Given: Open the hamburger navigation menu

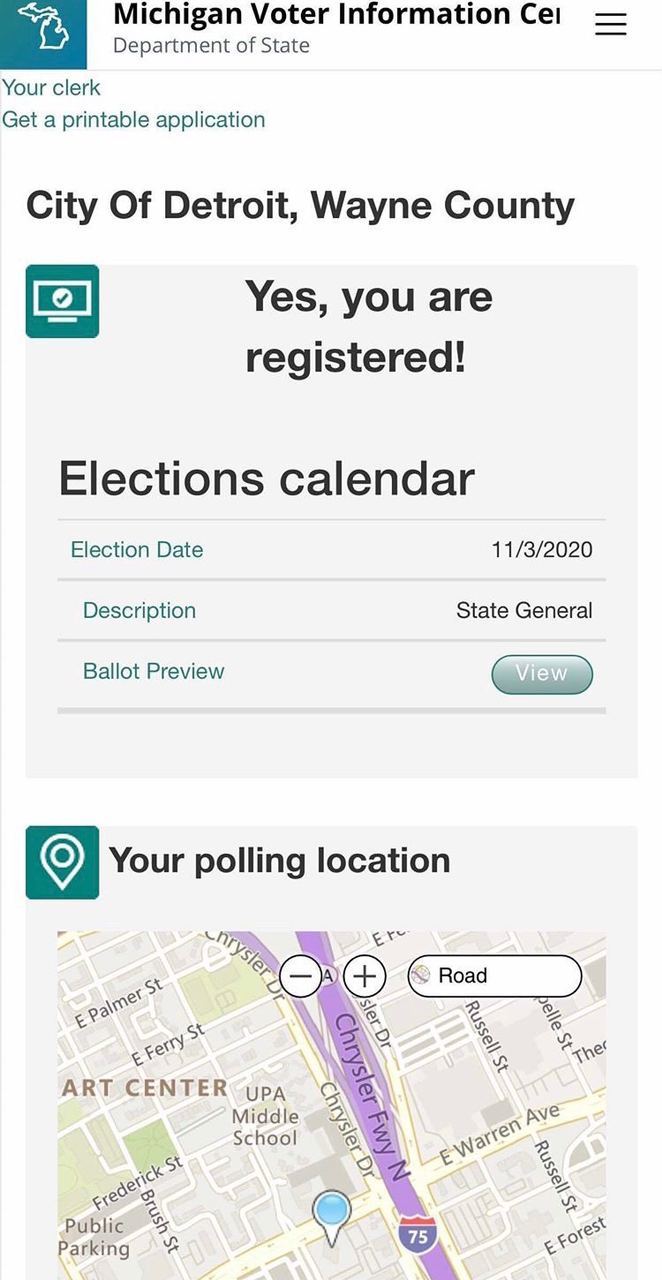Looking at the screenshot, I should (611, 25).
